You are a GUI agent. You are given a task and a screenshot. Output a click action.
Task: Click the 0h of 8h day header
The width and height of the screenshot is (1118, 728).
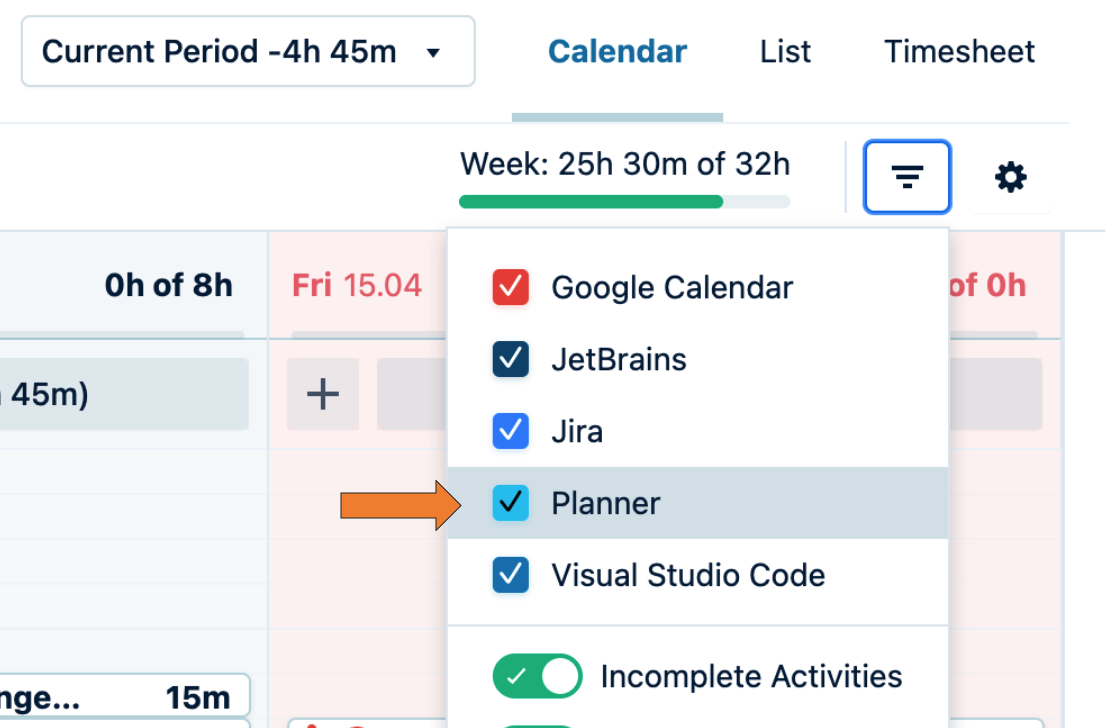click(x=168, y=286)
